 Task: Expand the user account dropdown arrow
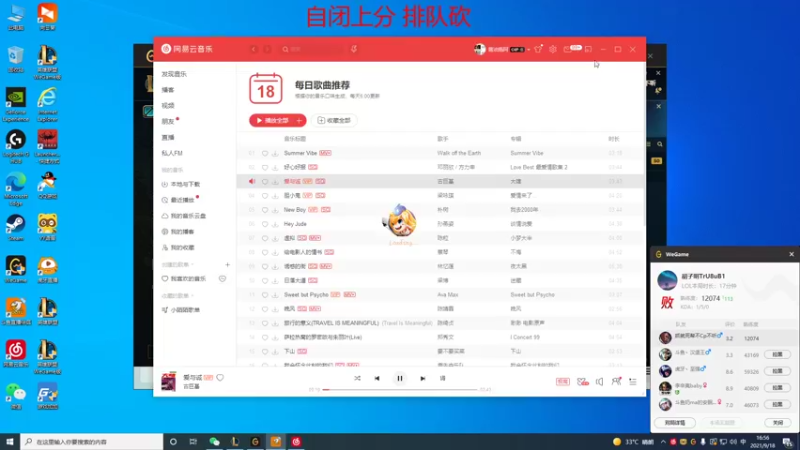(529, 49)
